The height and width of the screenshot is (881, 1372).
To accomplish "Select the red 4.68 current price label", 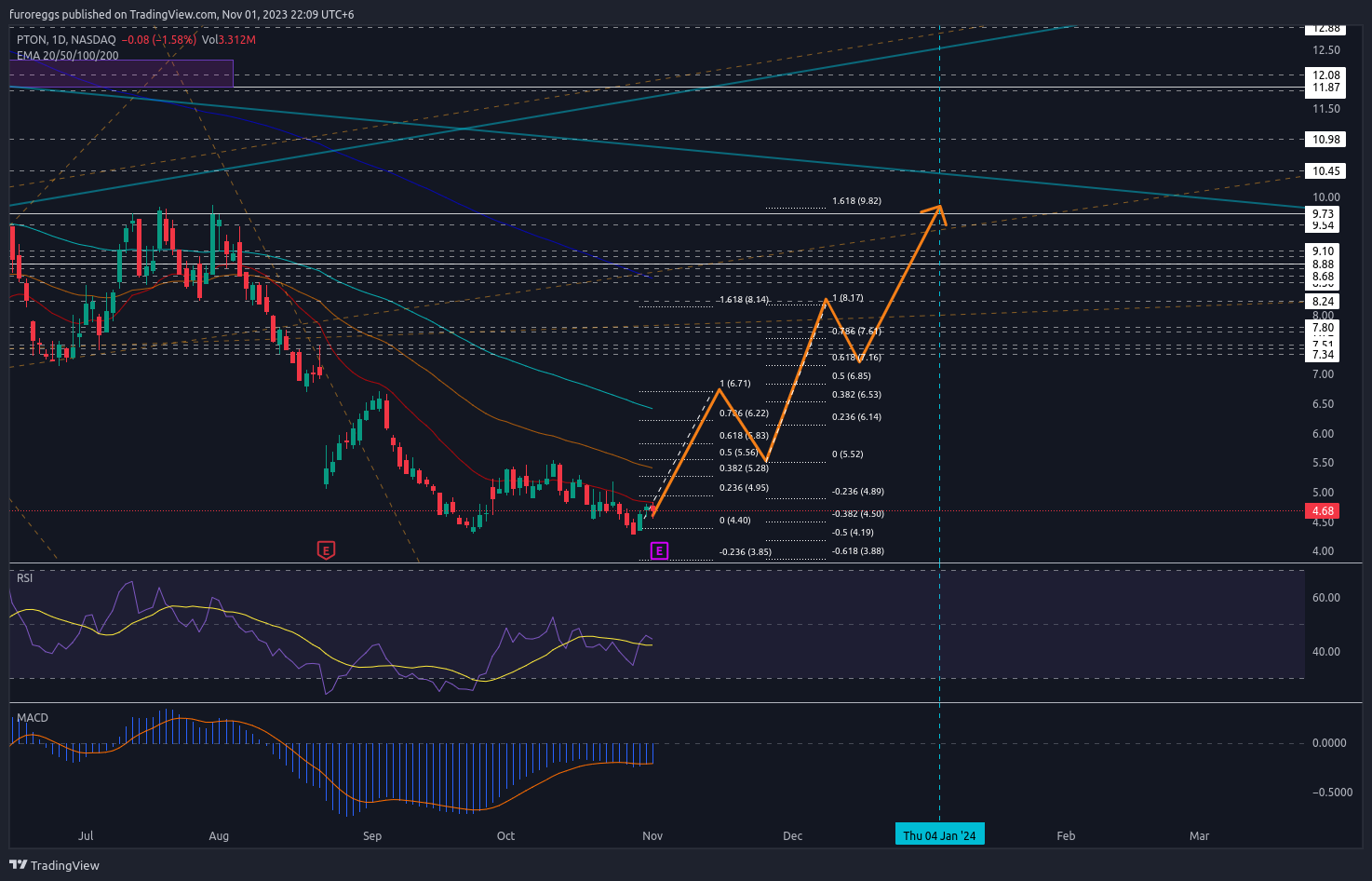I will coord(1323,511).
